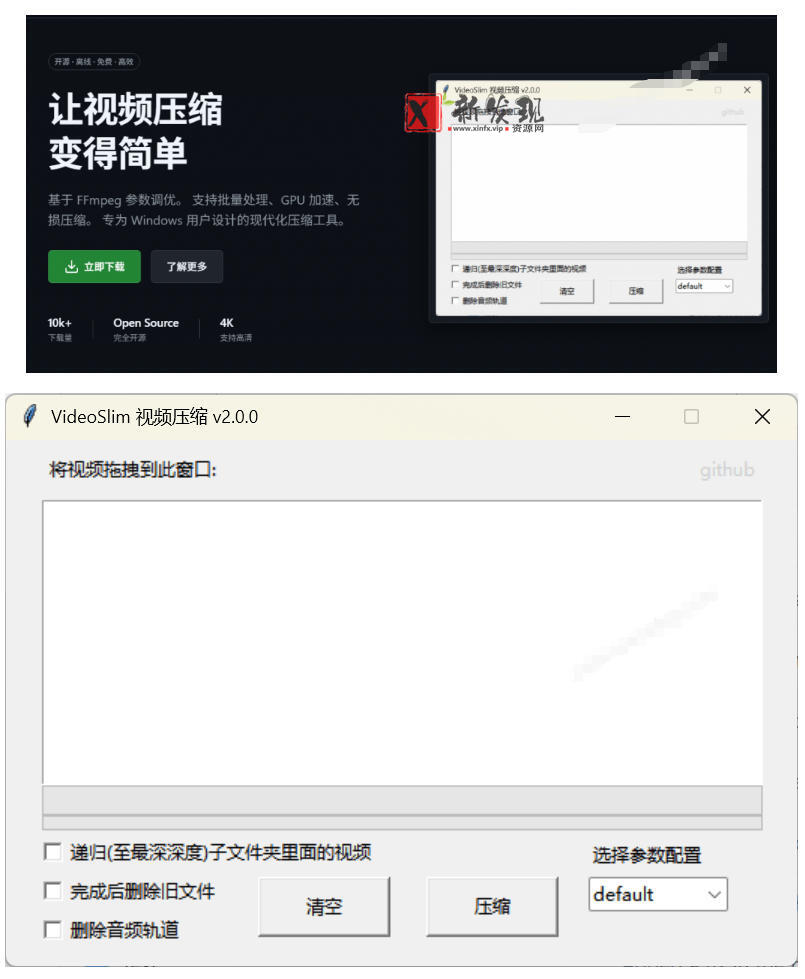Viewport: 805px width, 979px height.
Task: Click the 清空 button in the banner preview
Action: [566, 291]
